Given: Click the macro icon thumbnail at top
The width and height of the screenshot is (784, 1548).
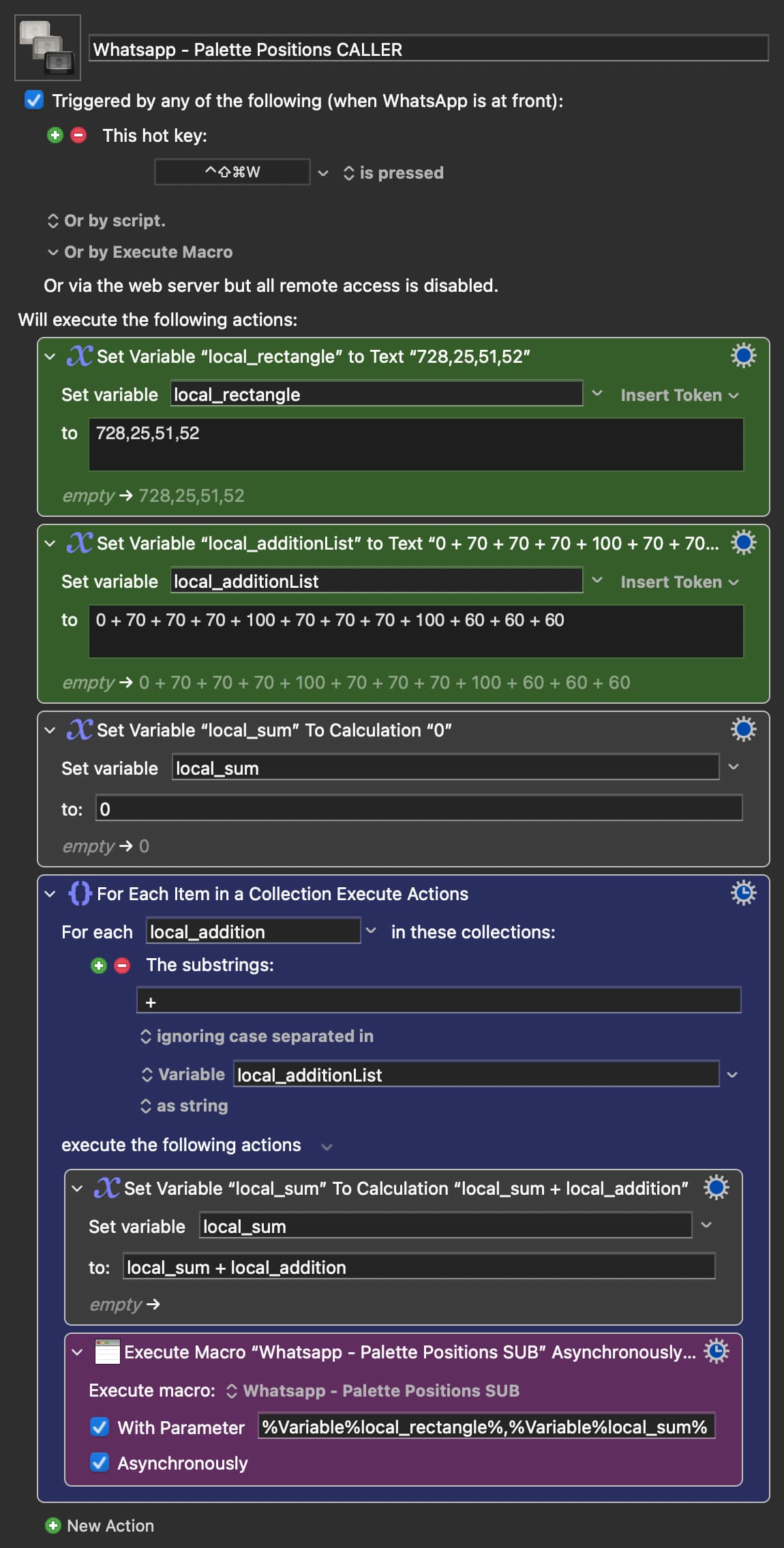Looking at the screenshot, I should click(48, 48).
